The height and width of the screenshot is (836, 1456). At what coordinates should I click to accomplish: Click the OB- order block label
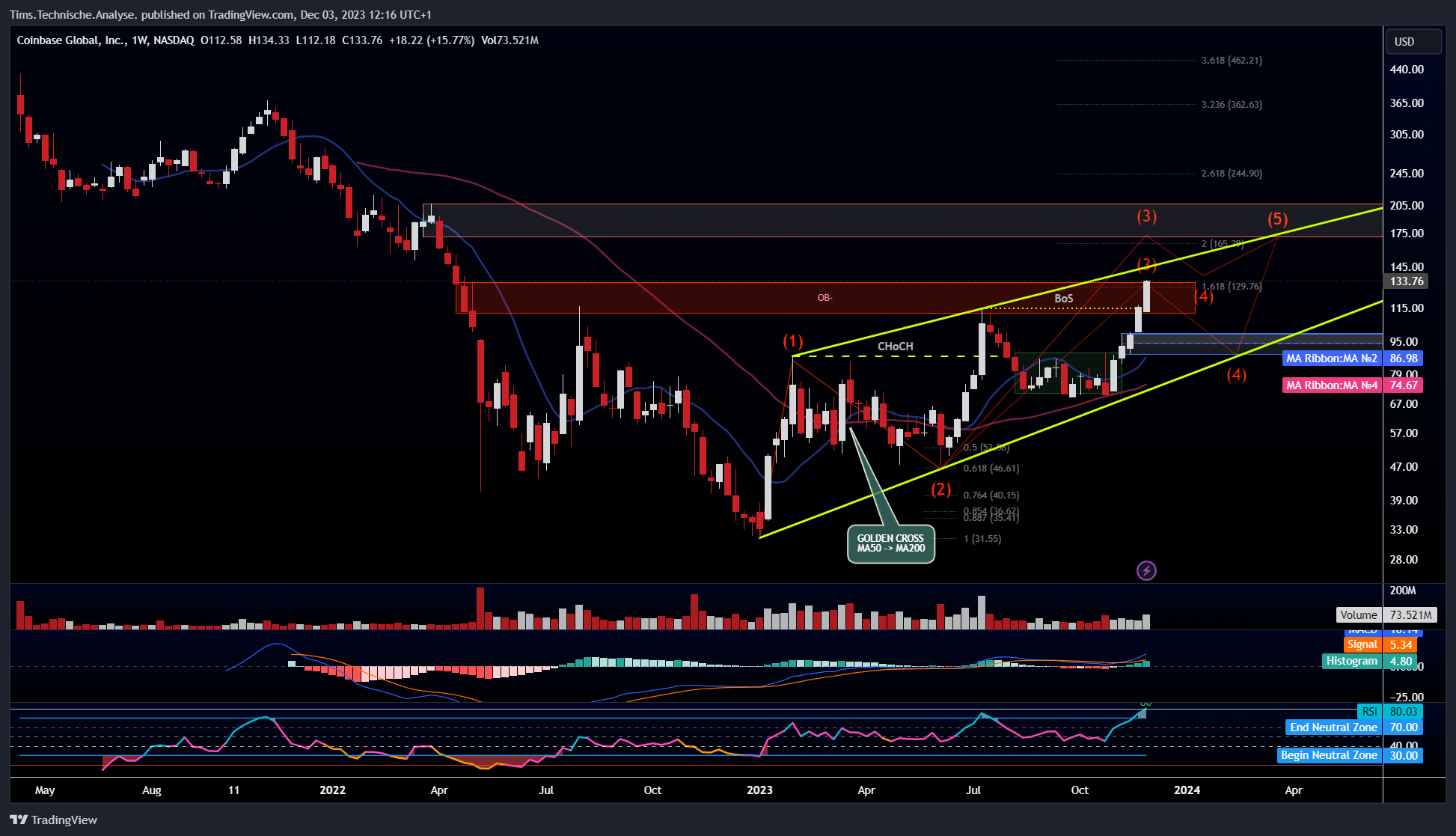[x=825, y=298]
